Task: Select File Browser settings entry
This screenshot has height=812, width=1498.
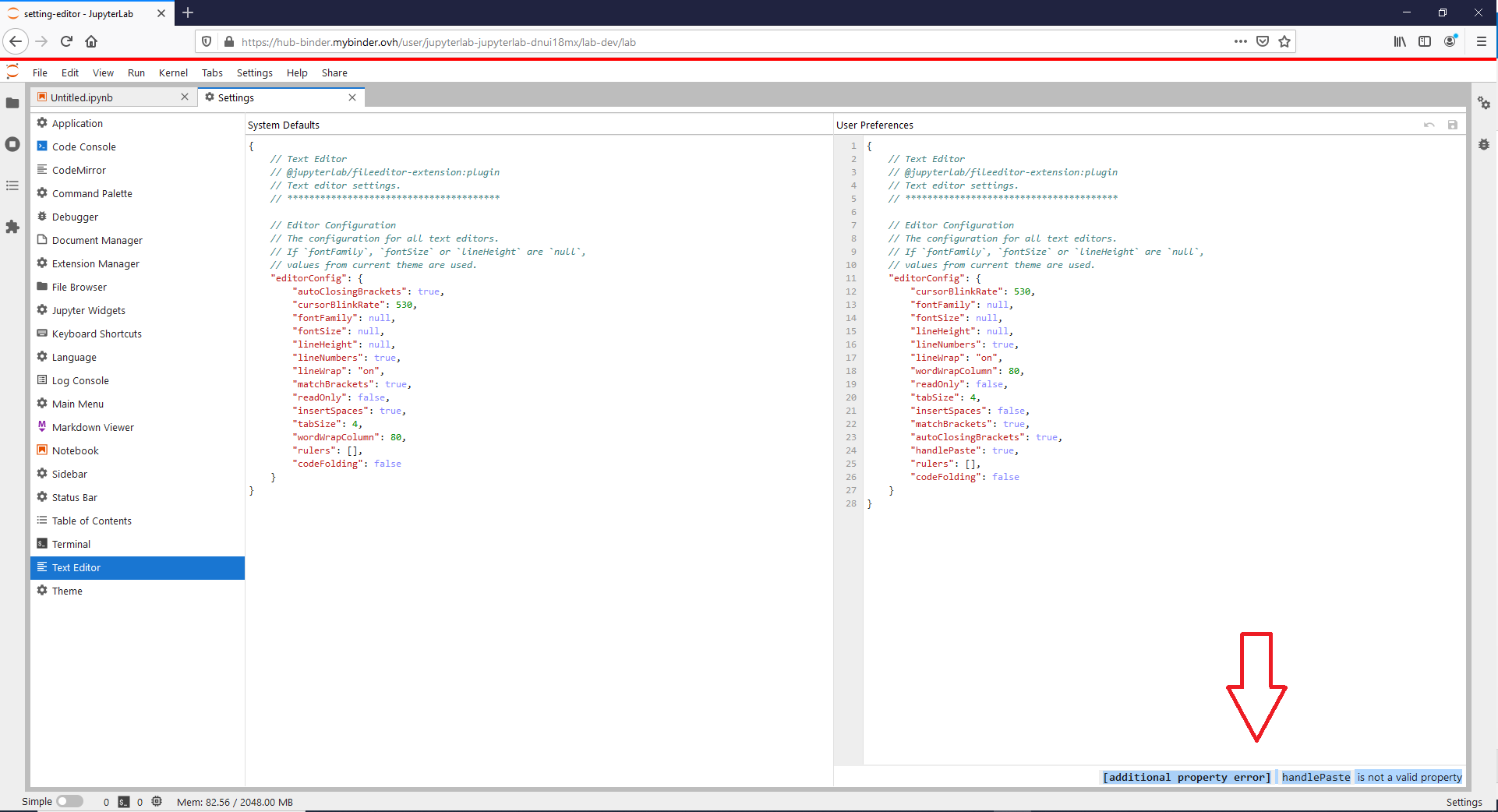Action: pos(137,287)
